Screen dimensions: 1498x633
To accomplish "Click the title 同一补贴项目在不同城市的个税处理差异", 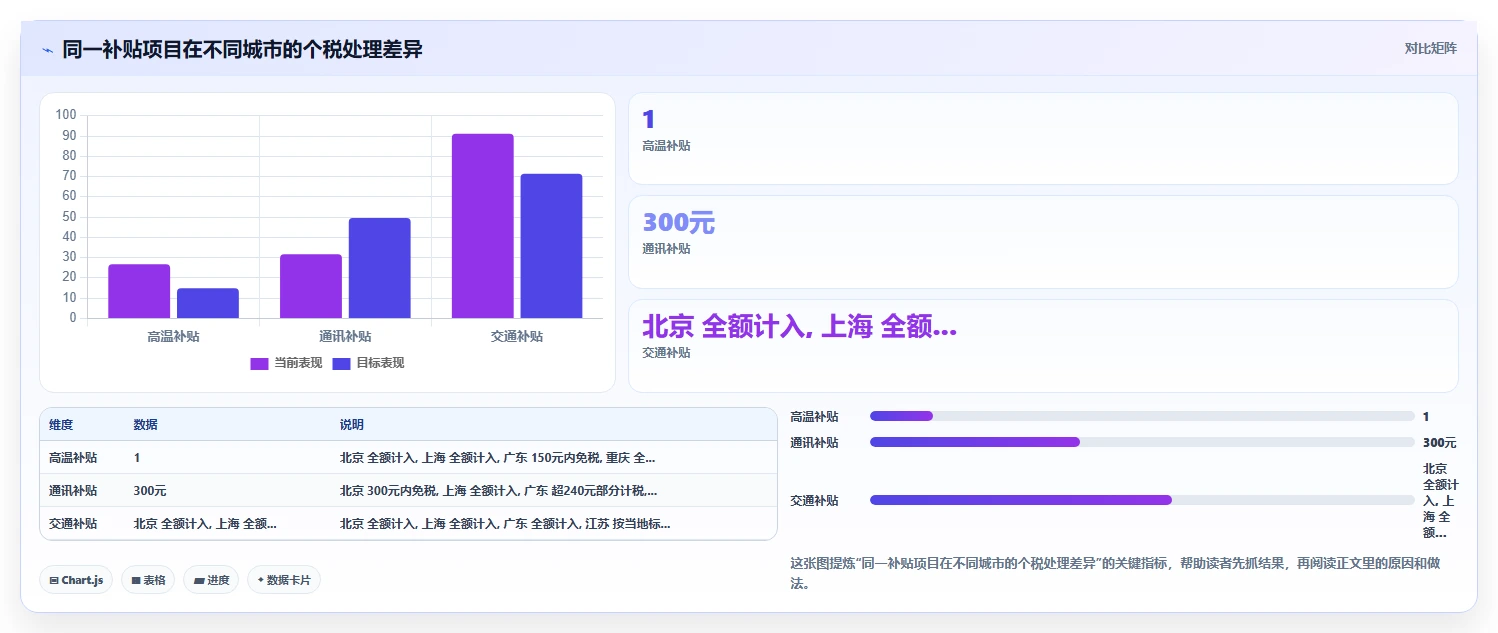I will point(242,49).
